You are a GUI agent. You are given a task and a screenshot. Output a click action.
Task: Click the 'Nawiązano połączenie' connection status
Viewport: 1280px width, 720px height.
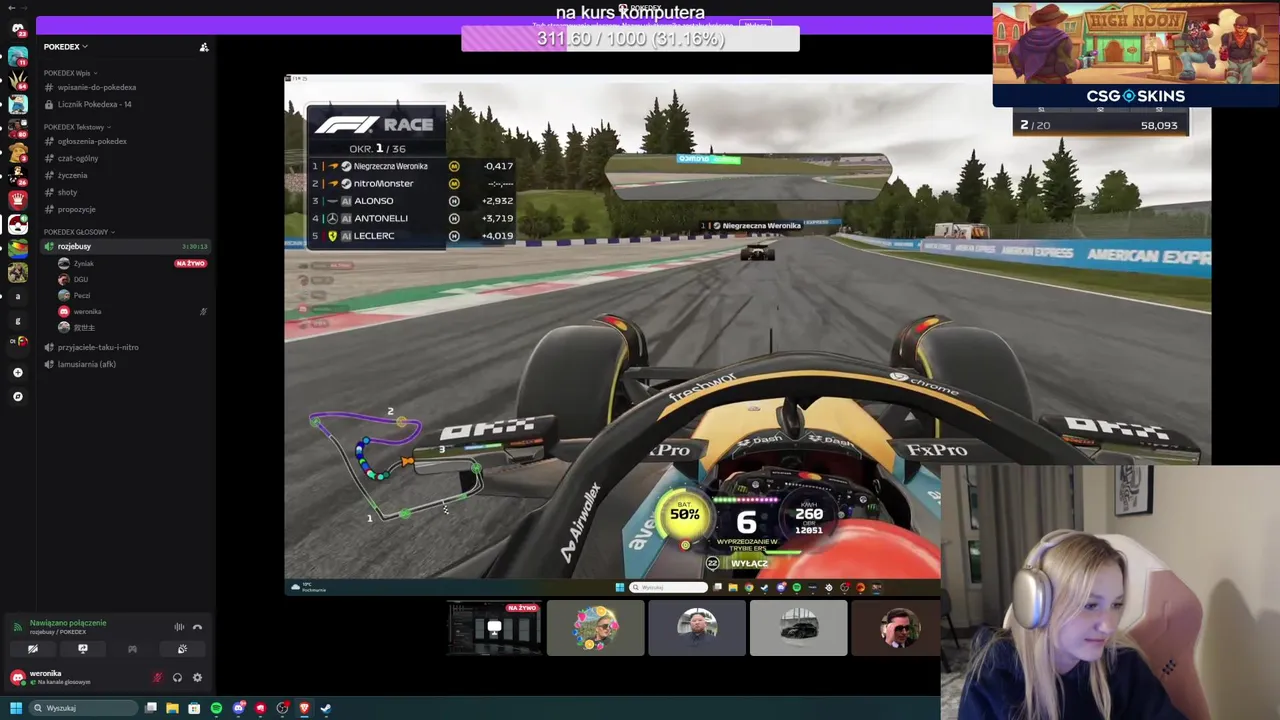click(x=68, y=622)
